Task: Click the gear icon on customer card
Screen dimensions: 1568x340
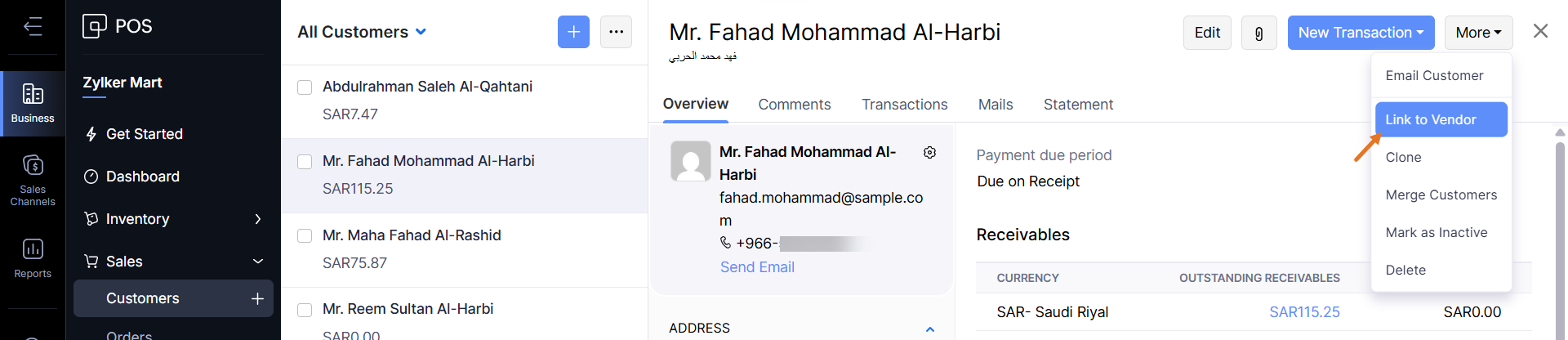Action: point(929,153)
